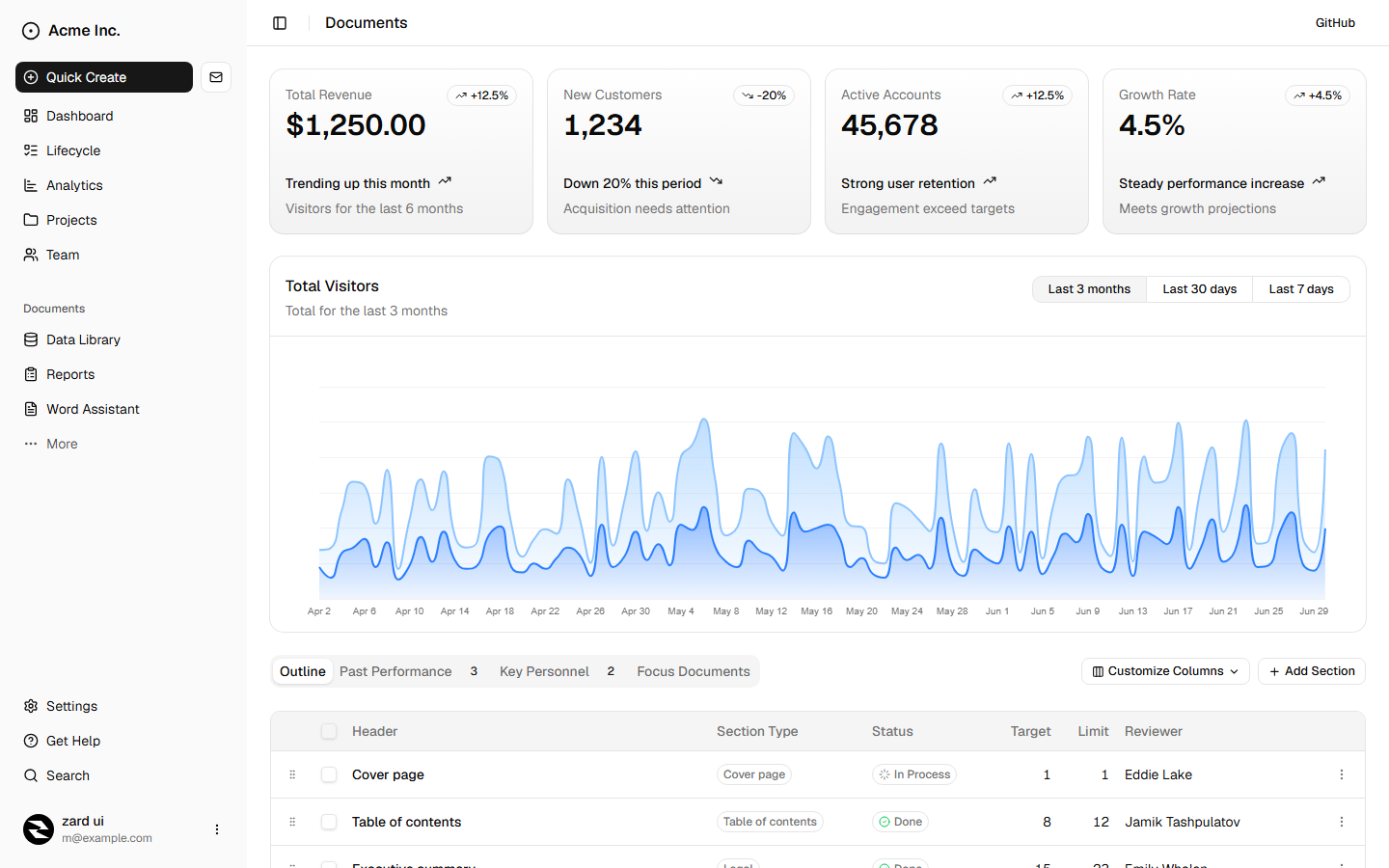The height and width of the screenshot is (868, 1389).
Task: Click the -20% badge on New Customers
Action: pos(764,95)
